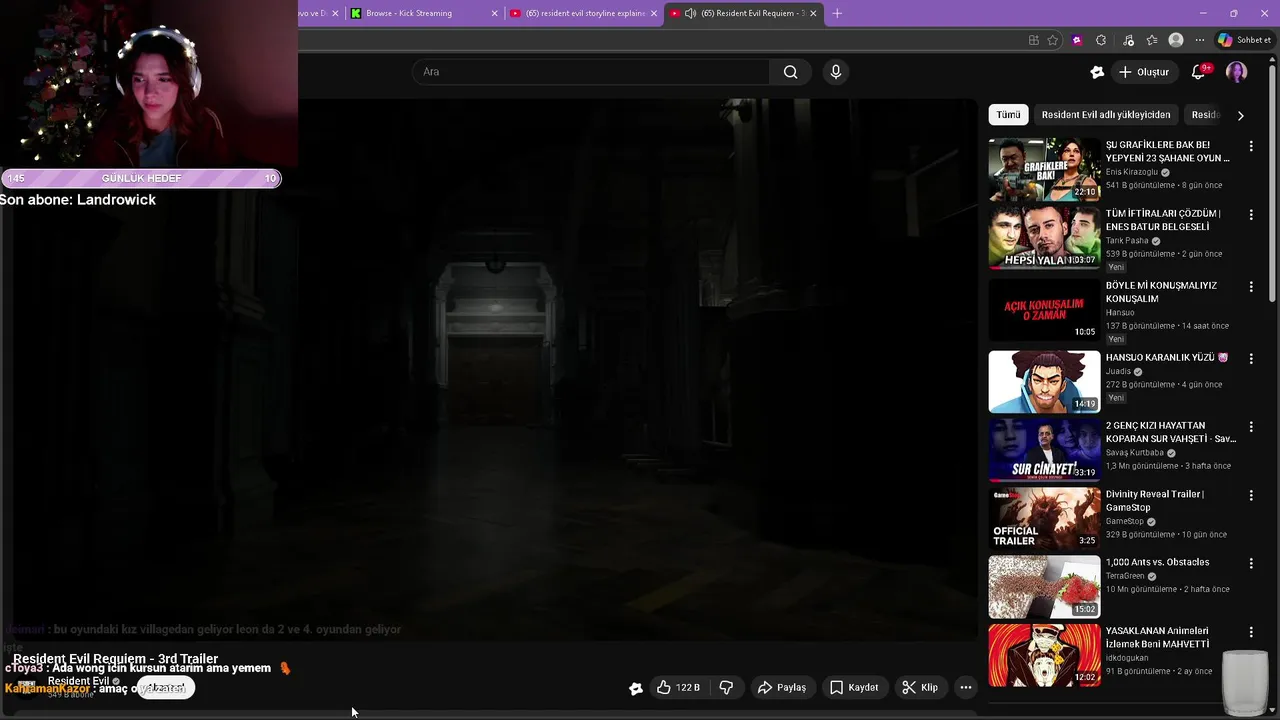This screenshot has width=1280, height=720.
Task: Click the Paylaş share button
Action: click(x=781, y=687)
